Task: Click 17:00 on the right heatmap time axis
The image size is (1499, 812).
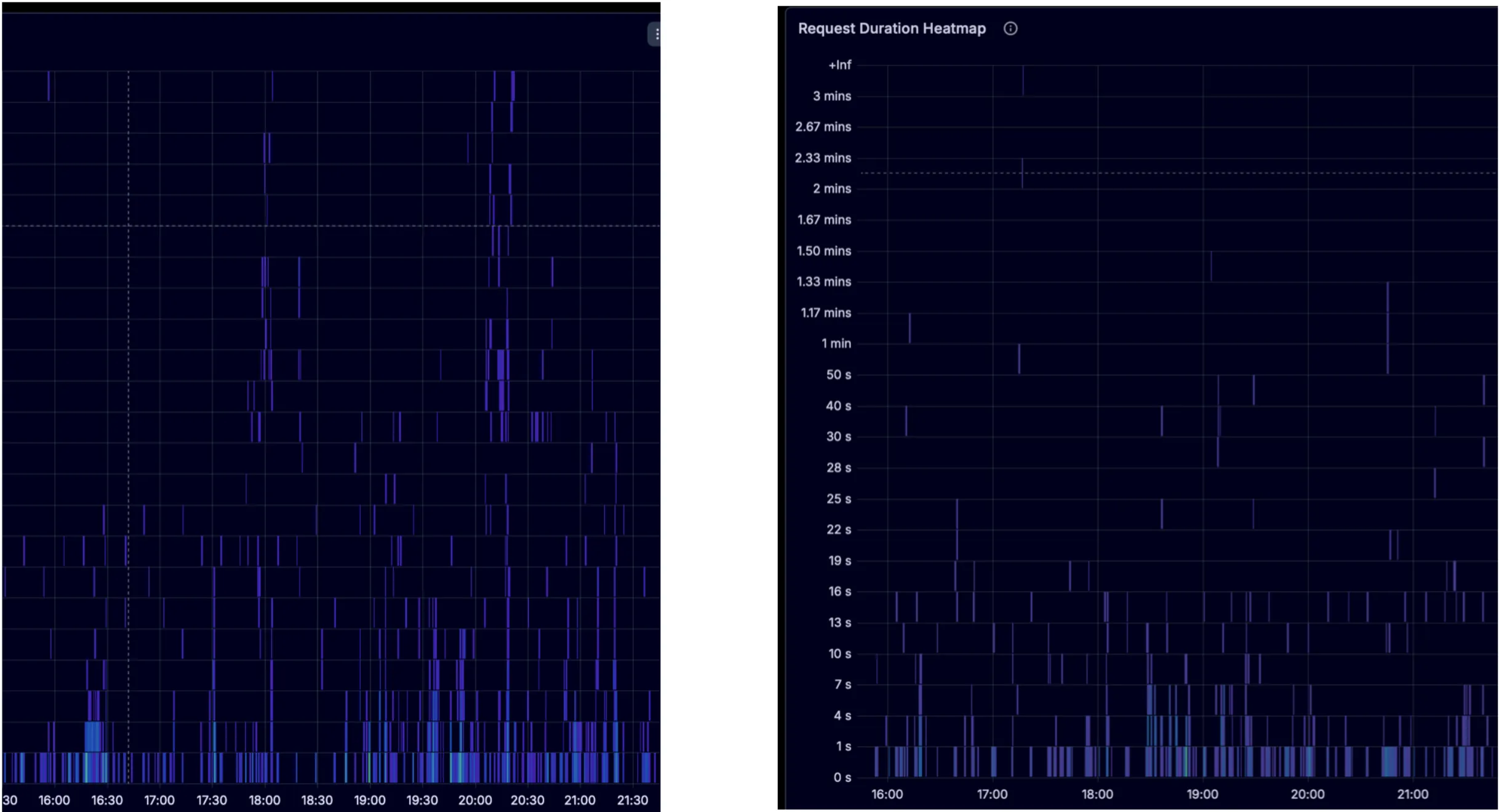Action: click(993, 794)
